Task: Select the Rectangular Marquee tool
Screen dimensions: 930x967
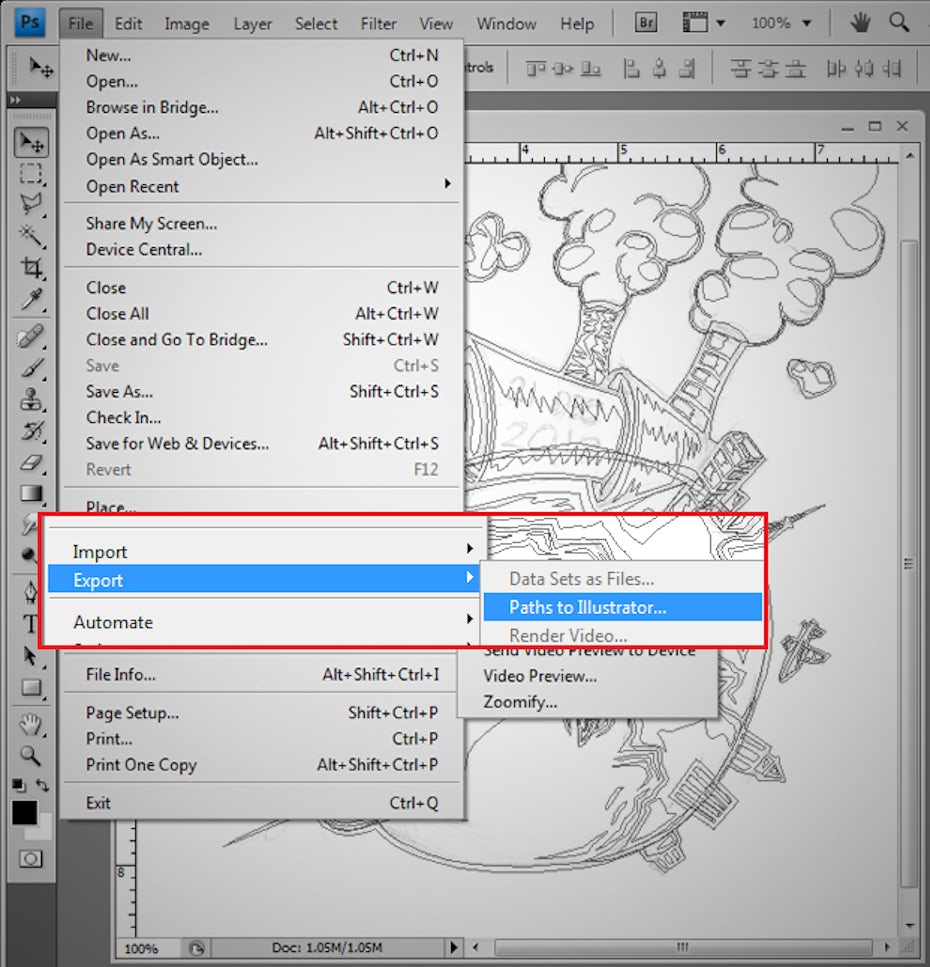Action: 31,173
